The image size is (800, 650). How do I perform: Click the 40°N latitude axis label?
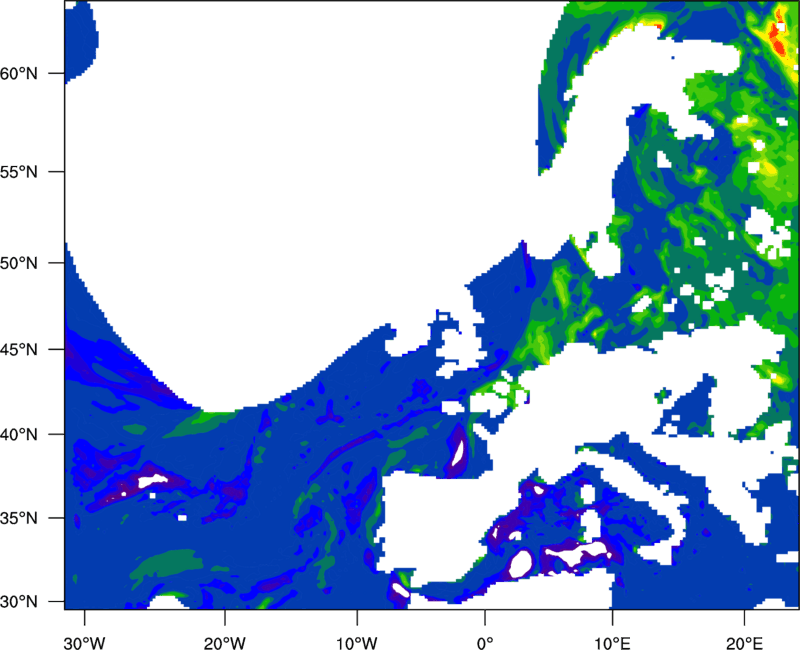coord(19,435)
